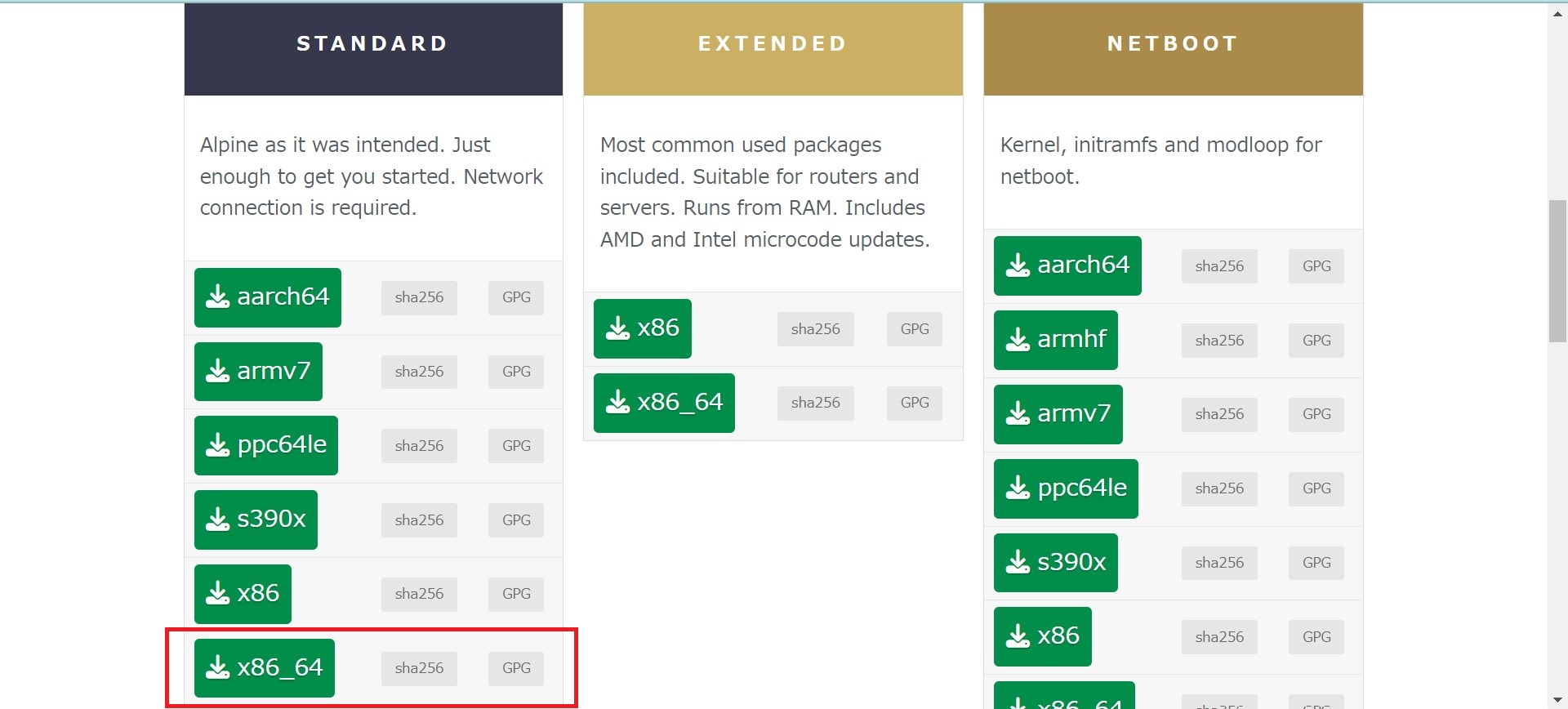The width and height of the screenshot is (1568, 709).
Task: Click scrollbar down arrow
Action: (1557, 701)
